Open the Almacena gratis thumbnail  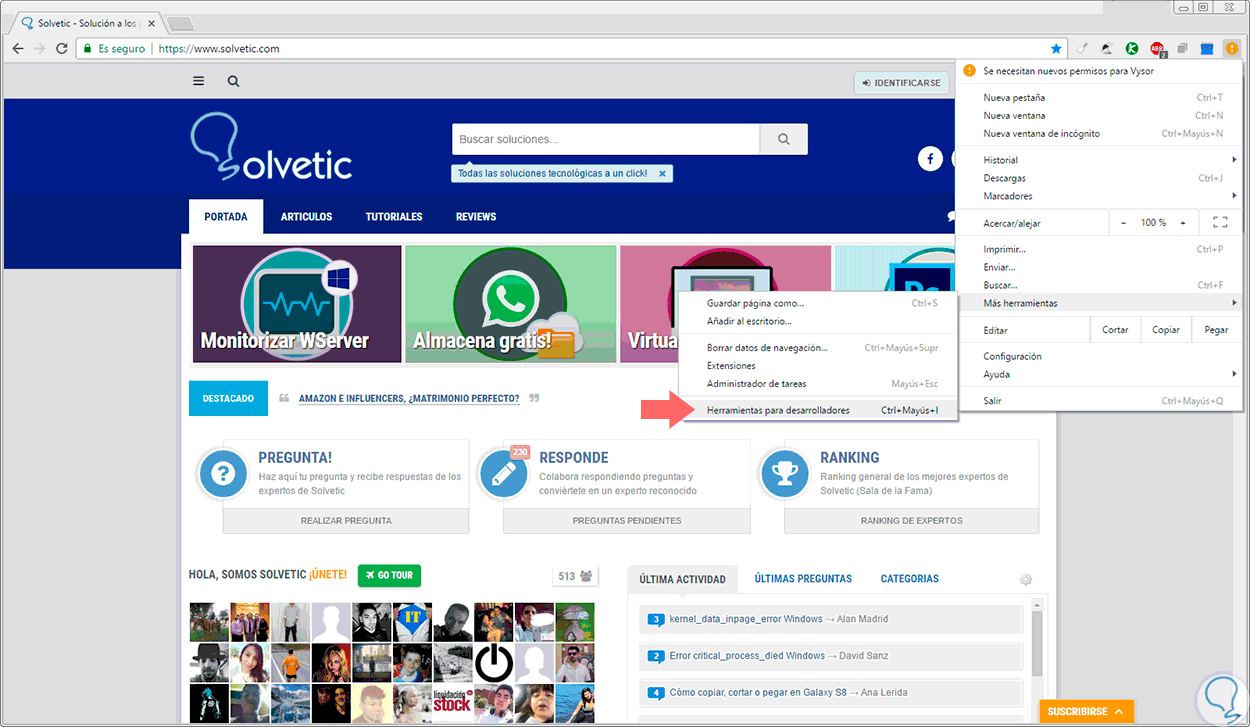(511, 304)
